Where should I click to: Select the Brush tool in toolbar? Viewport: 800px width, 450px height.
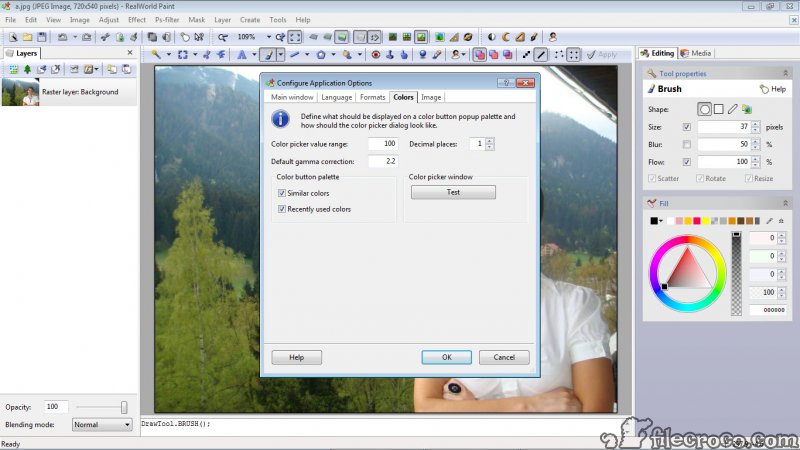[268, 54]
